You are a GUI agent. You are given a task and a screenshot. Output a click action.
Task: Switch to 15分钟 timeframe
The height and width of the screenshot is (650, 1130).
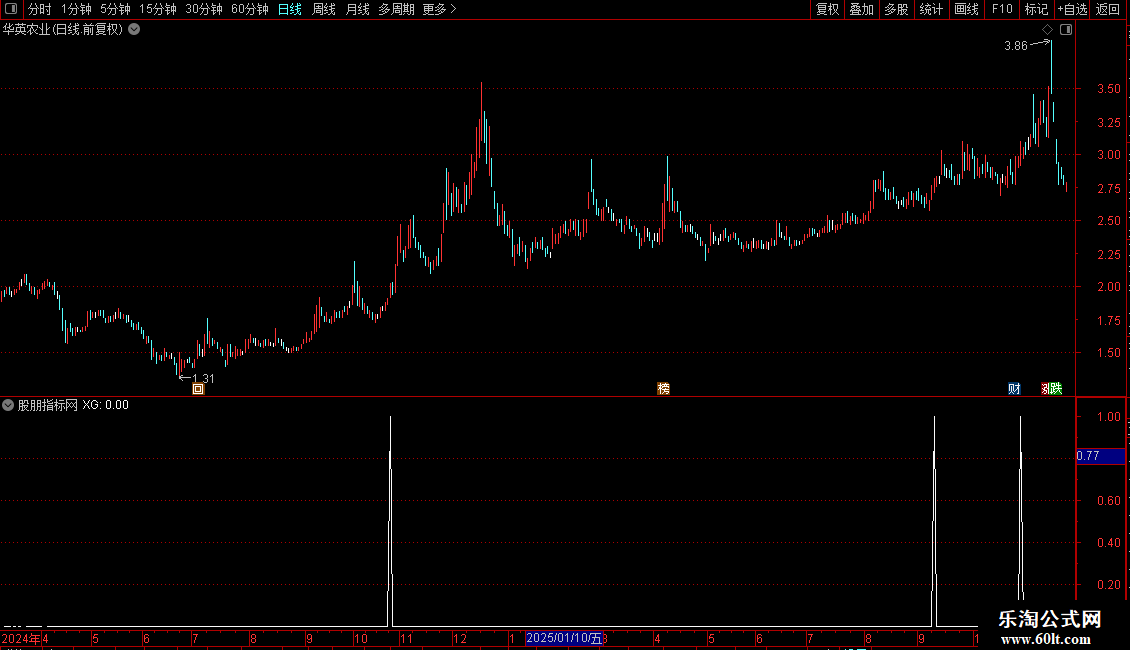pos(157,9)
